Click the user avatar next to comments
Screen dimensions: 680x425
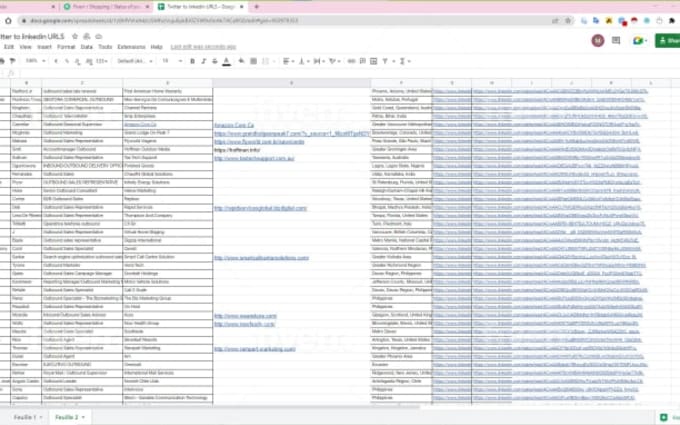(x=598, y=40)
